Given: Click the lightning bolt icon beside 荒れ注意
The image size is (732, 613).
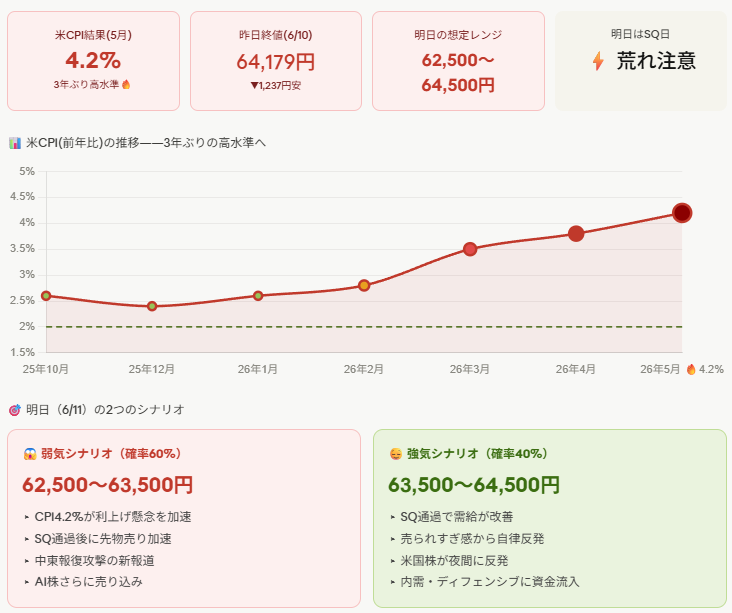Looking at the screenshot, I should pyautogui.click(x=598, y=61).
